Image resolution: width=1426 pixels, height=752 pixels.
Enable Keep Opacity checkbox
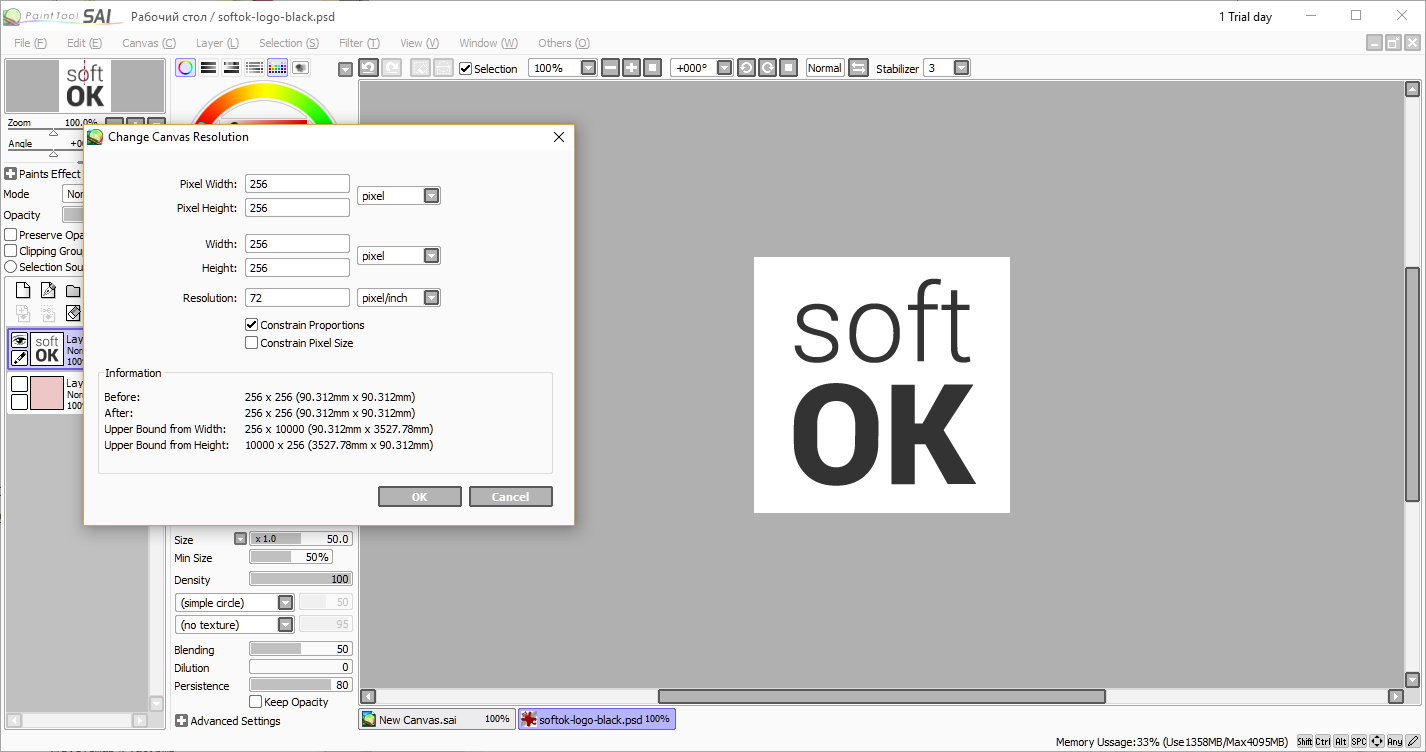click(x=256, y=702)
